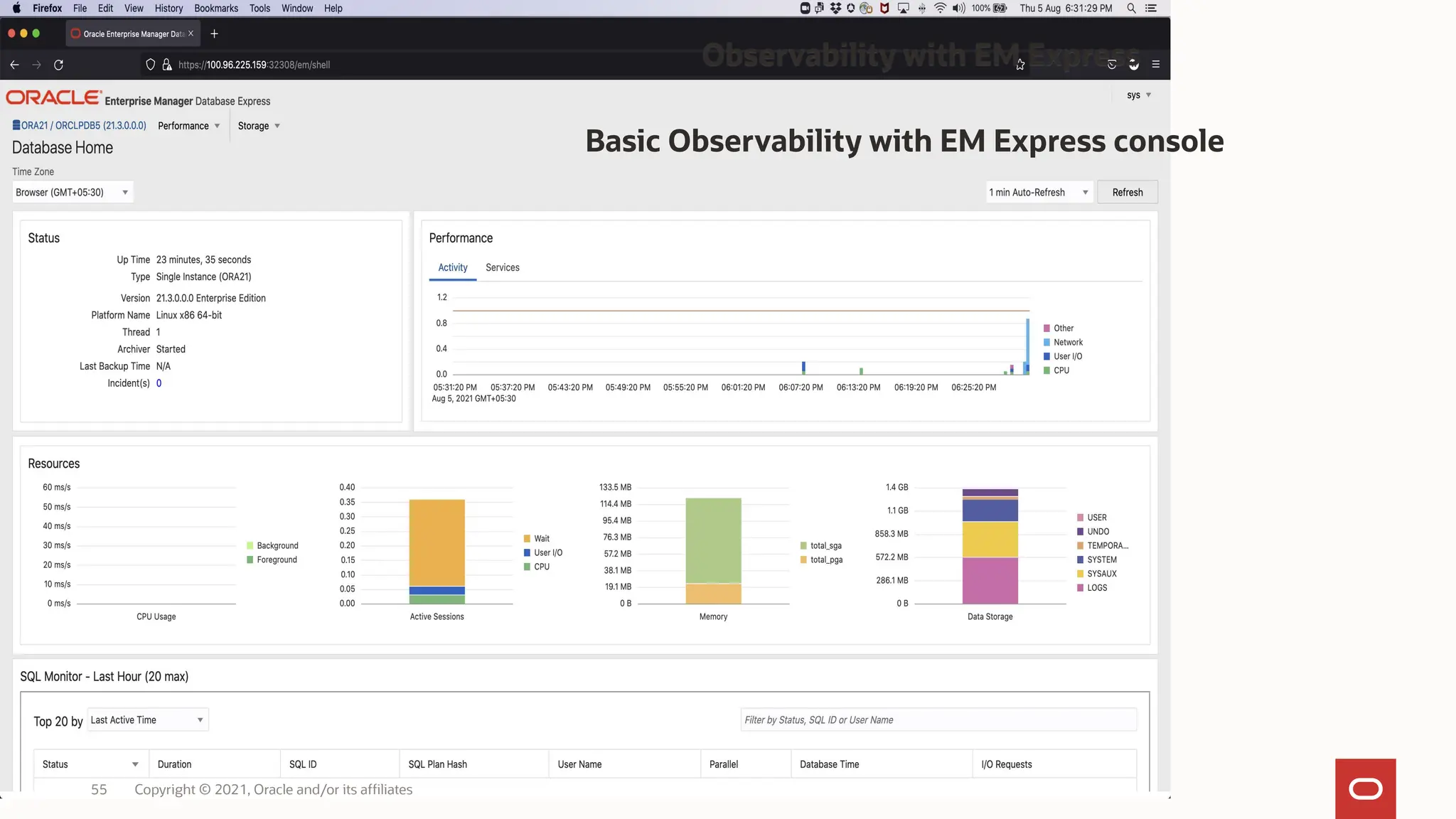Open the History menu

pos(168,9)
